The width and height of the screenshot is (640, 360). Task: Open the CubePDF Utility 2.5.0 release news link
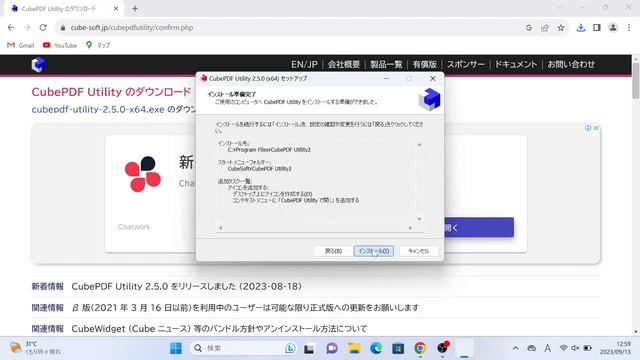point(187,287)
